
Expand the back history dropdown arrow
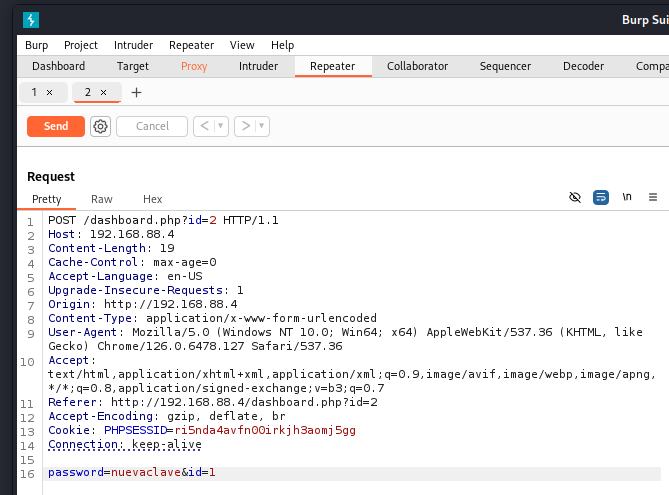click(220, 126)
